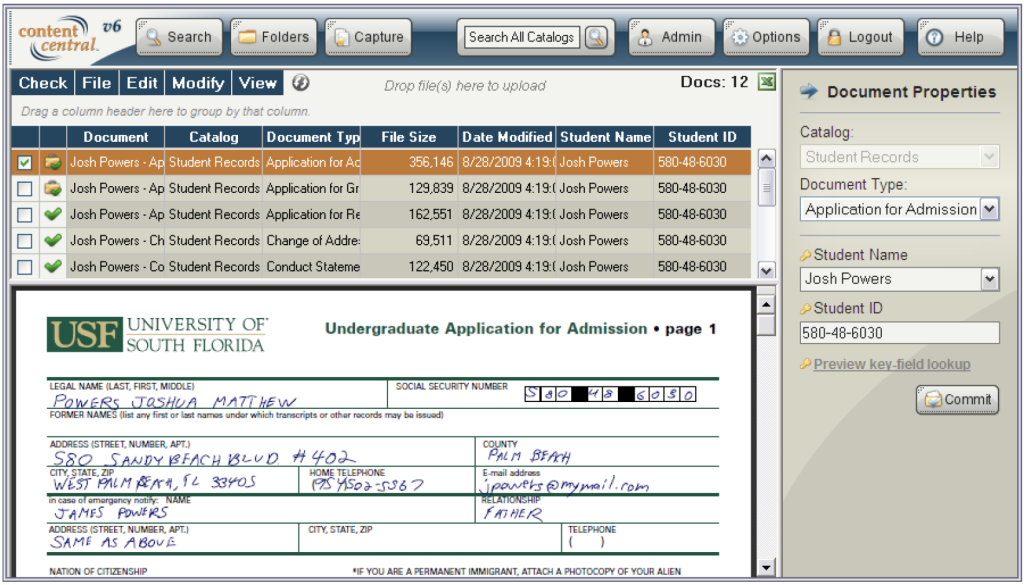The height and width of the screenshot is (585, 1024).
Task: Check the Change of Address row checkbox
Action: [x=25, y=241]
